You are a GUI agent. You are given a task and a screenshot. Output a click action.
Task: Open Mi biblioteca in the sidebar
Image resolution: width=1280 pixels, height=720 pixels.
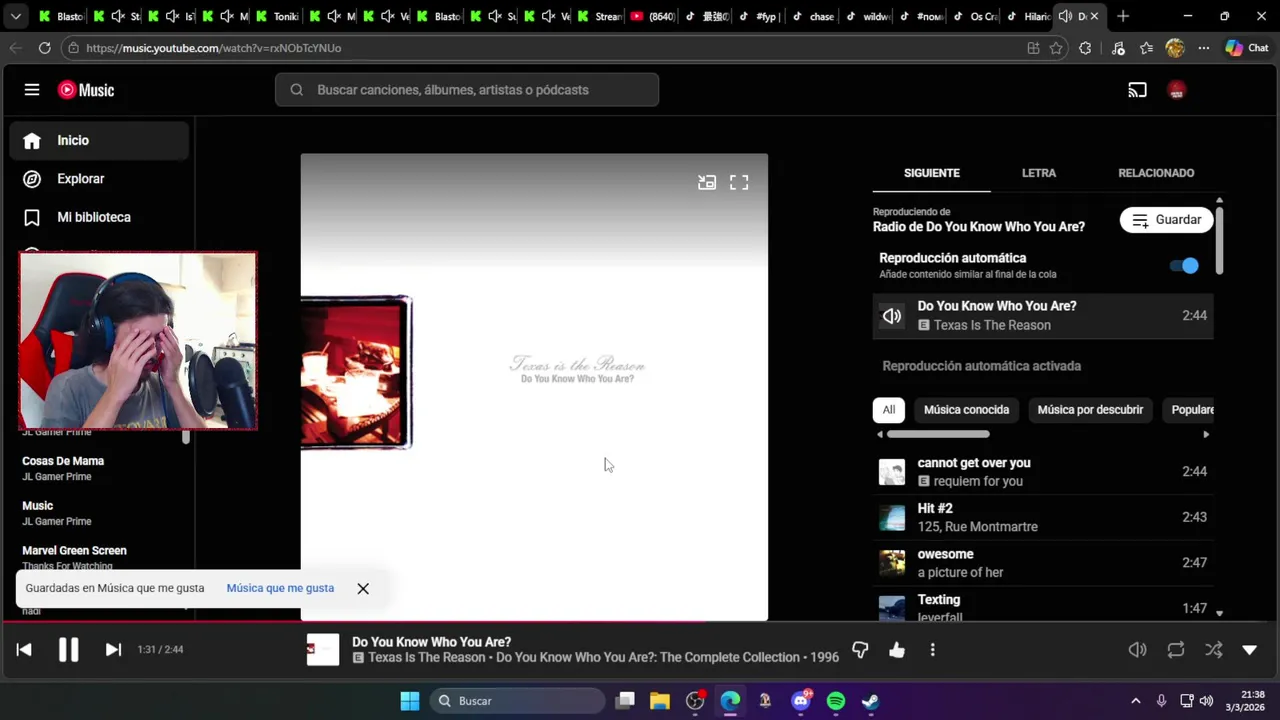pos(99,217)
